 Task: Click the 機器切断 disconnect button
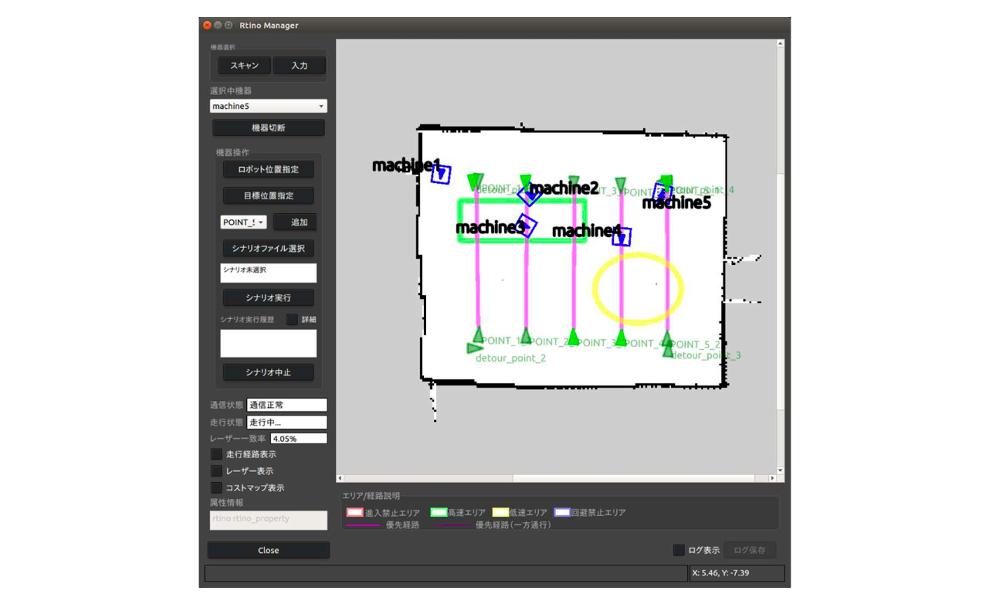[268, 128]
